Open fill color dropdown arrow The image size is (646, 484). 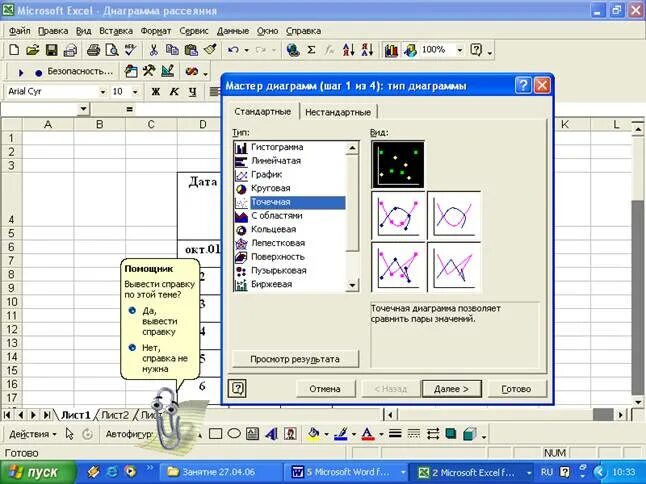pos(326,434)
